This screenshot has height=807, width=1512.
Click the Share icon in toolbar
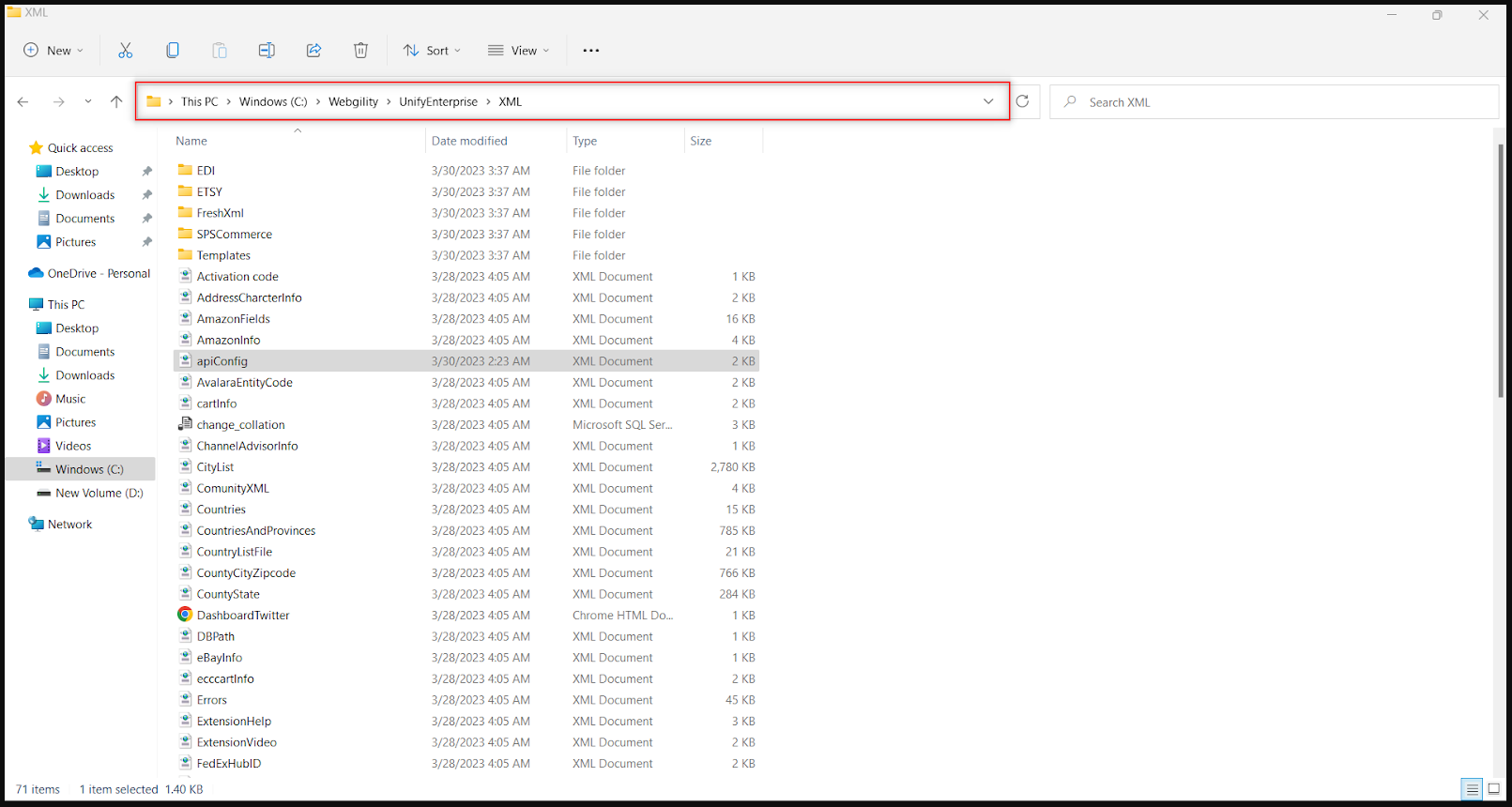313,51
